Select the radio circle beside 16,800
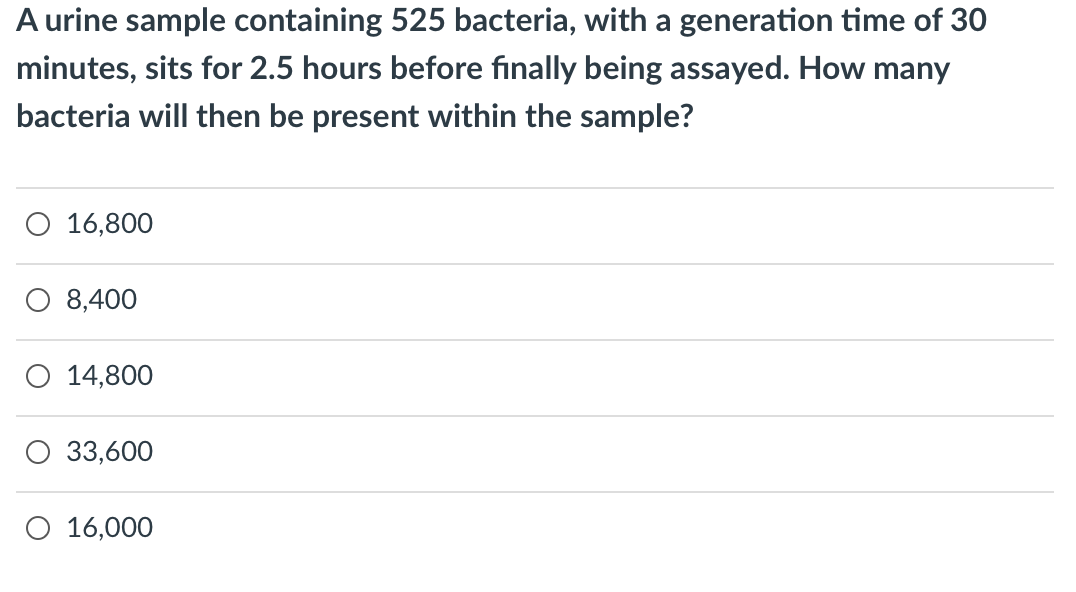 (38, 224)
